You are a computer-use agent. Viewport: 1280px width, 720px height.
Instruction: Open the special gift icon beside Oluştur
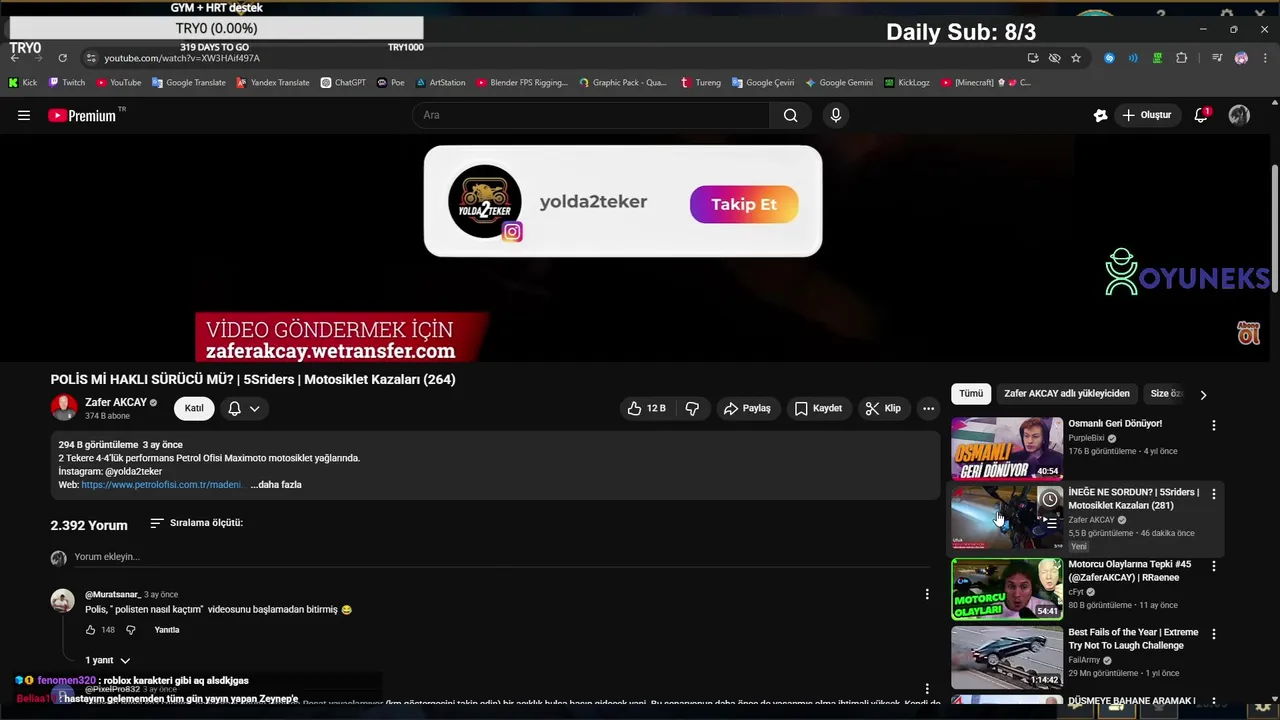point(1101,115)
